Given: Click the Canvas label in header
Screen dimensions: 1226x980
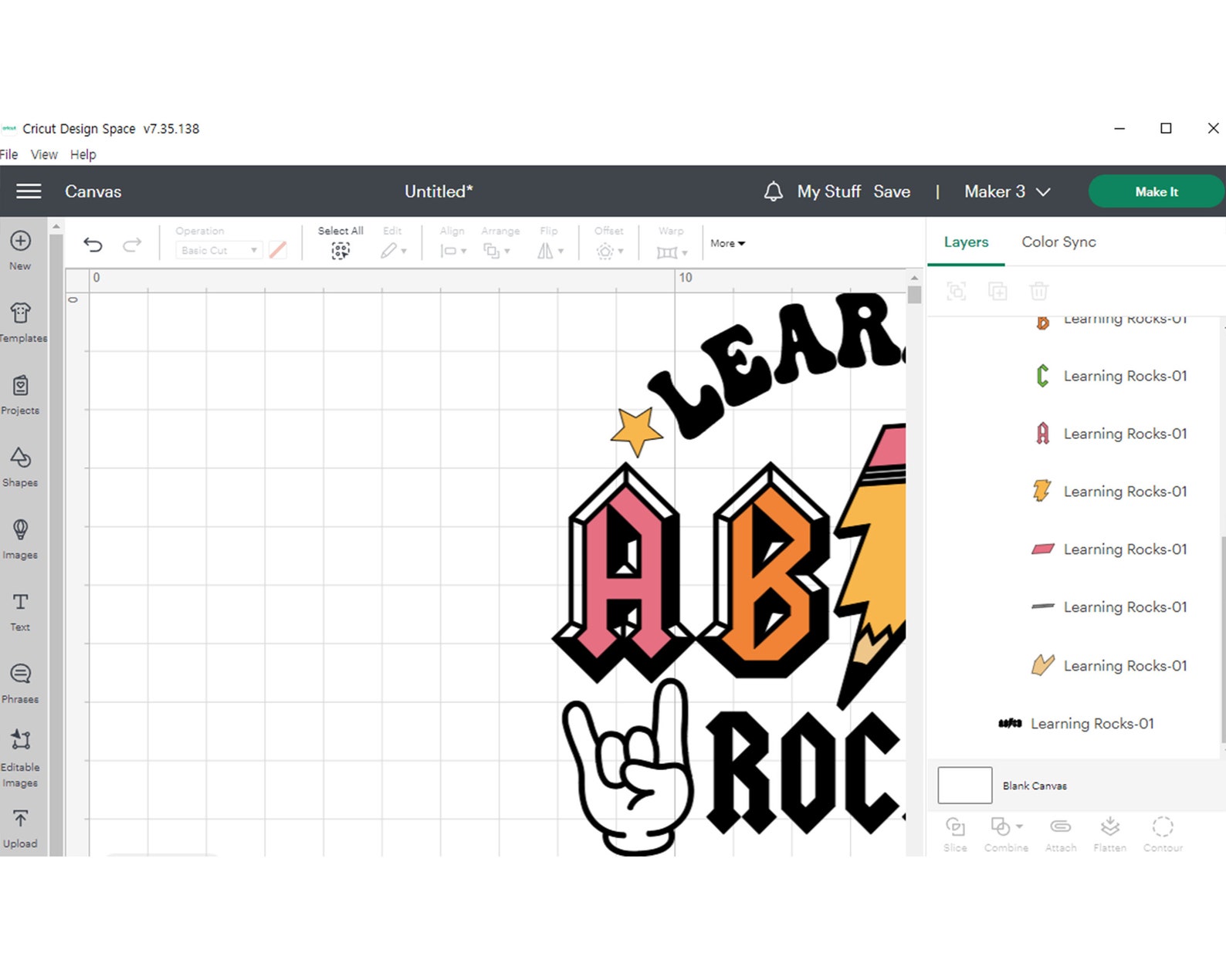Looking at the screenshot, I should [x=93, y=191].
